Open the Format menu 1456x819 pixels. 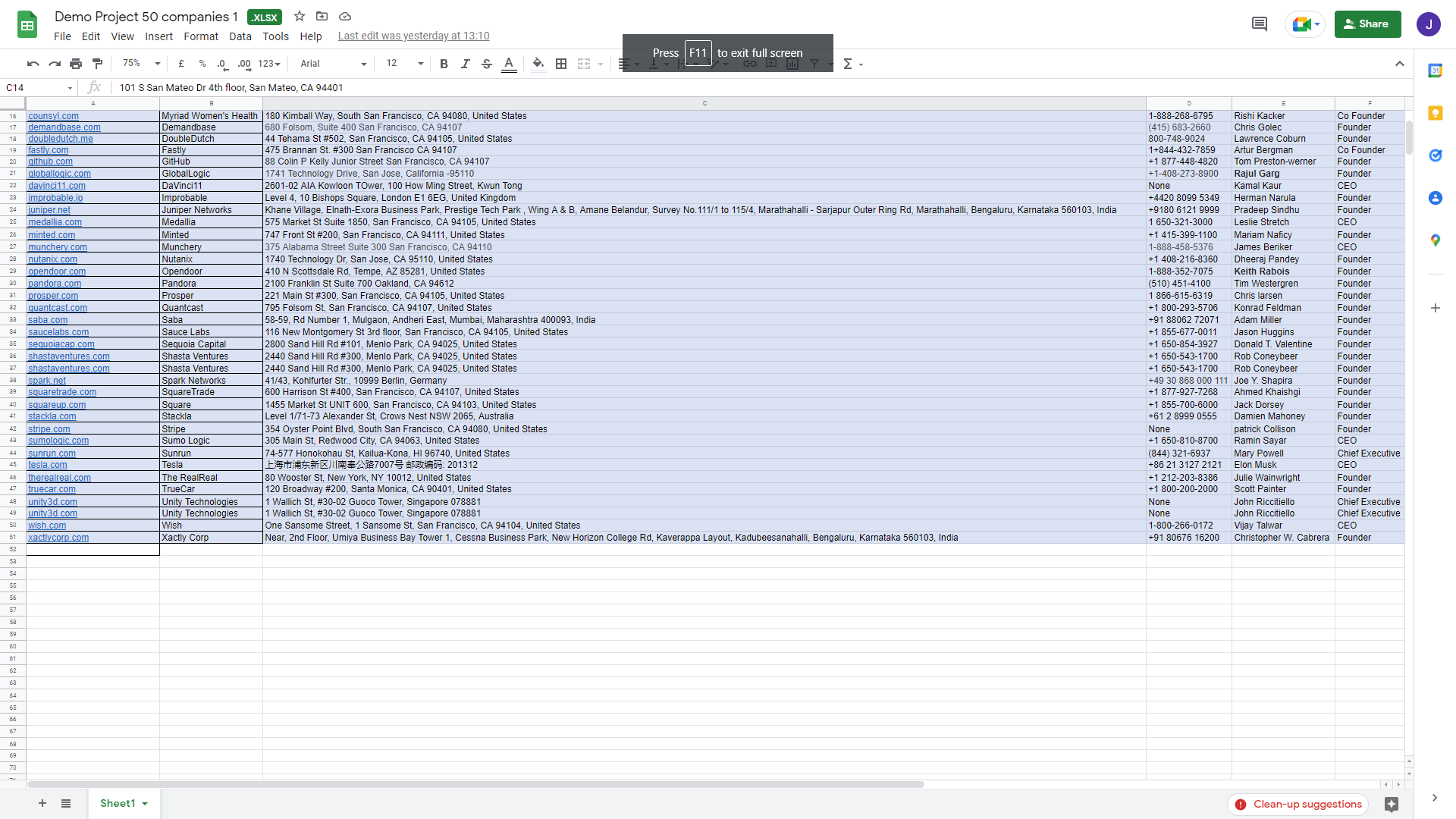[x=200, y=36]
